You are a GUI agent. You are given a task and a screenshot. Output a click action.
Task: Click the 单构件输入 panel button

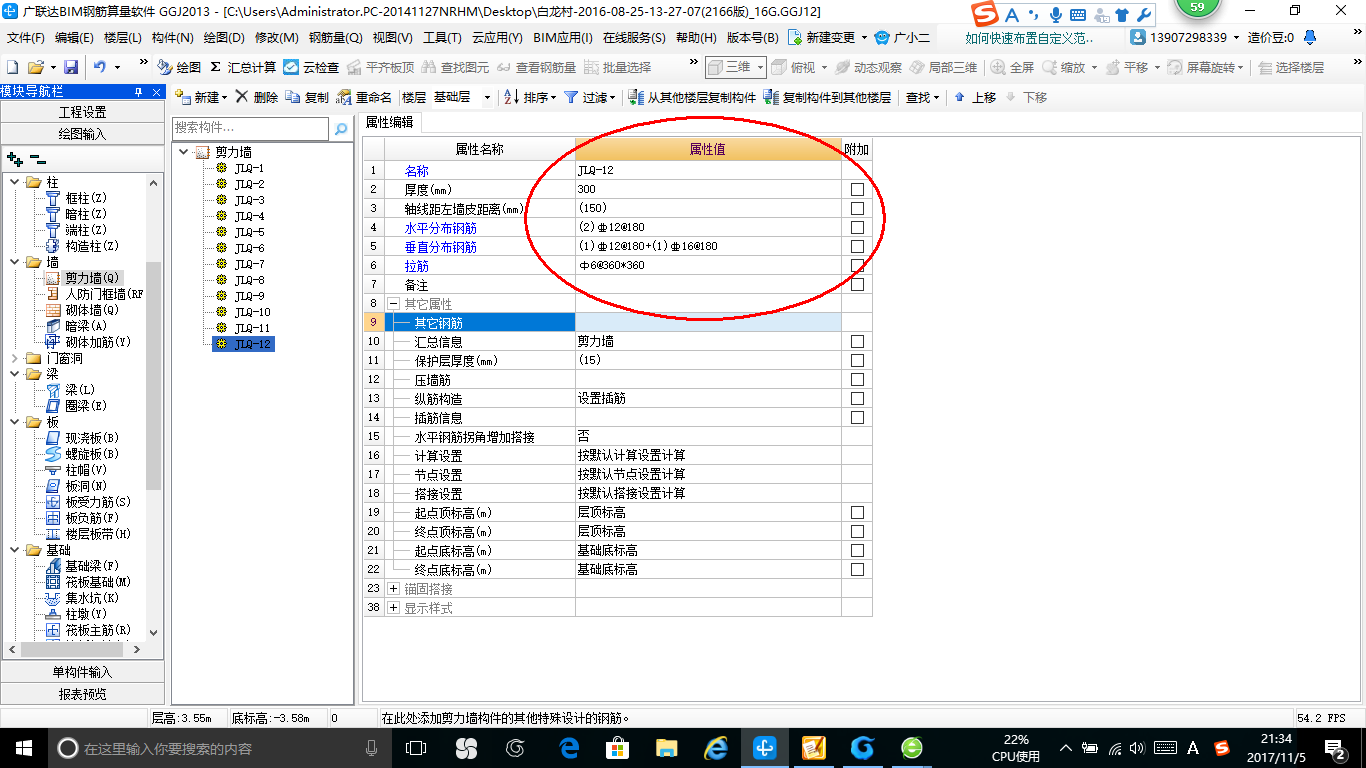pos(82,672)
